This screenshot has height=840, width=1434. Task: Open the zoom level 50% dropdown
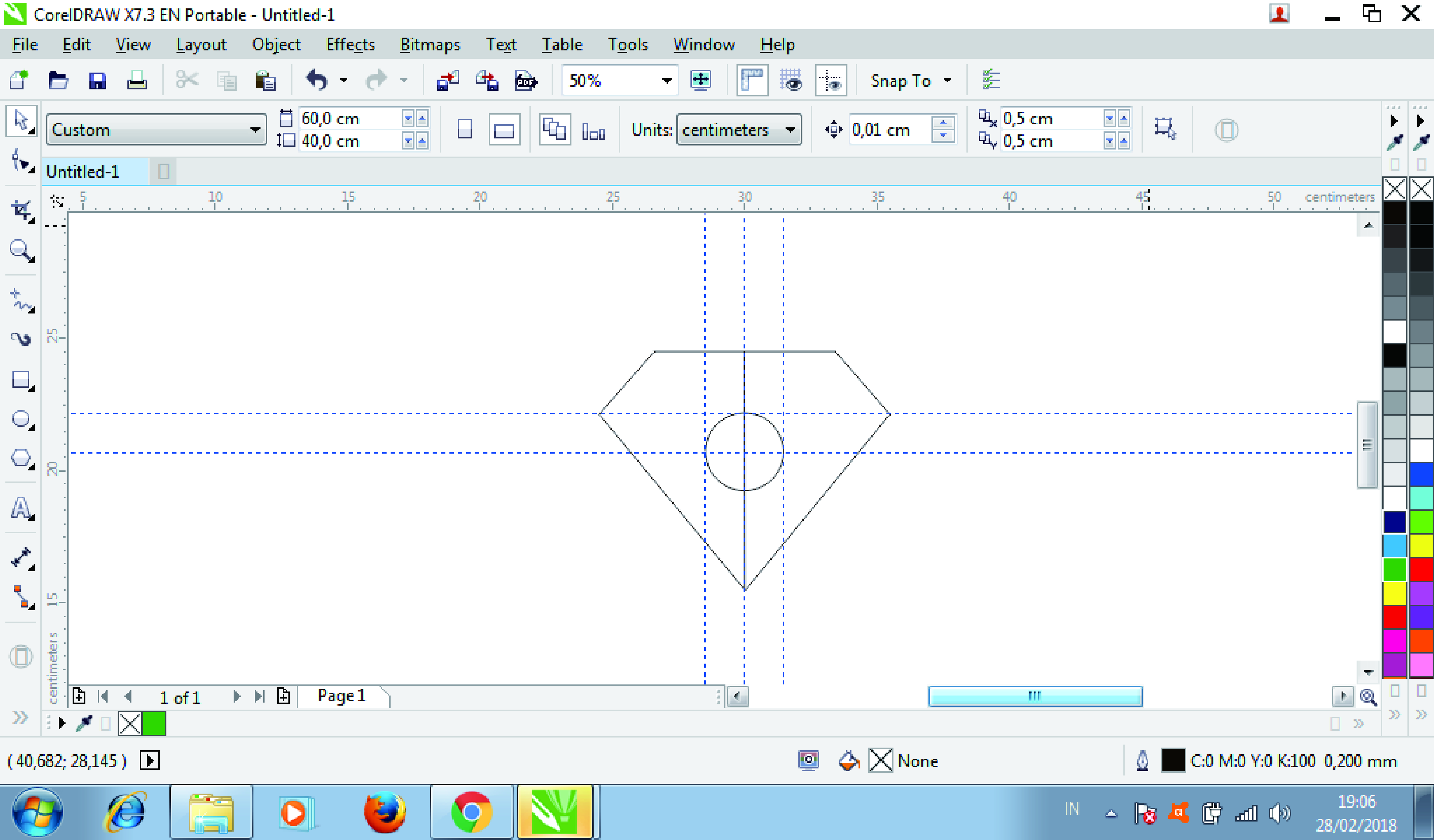coord(666,81)
